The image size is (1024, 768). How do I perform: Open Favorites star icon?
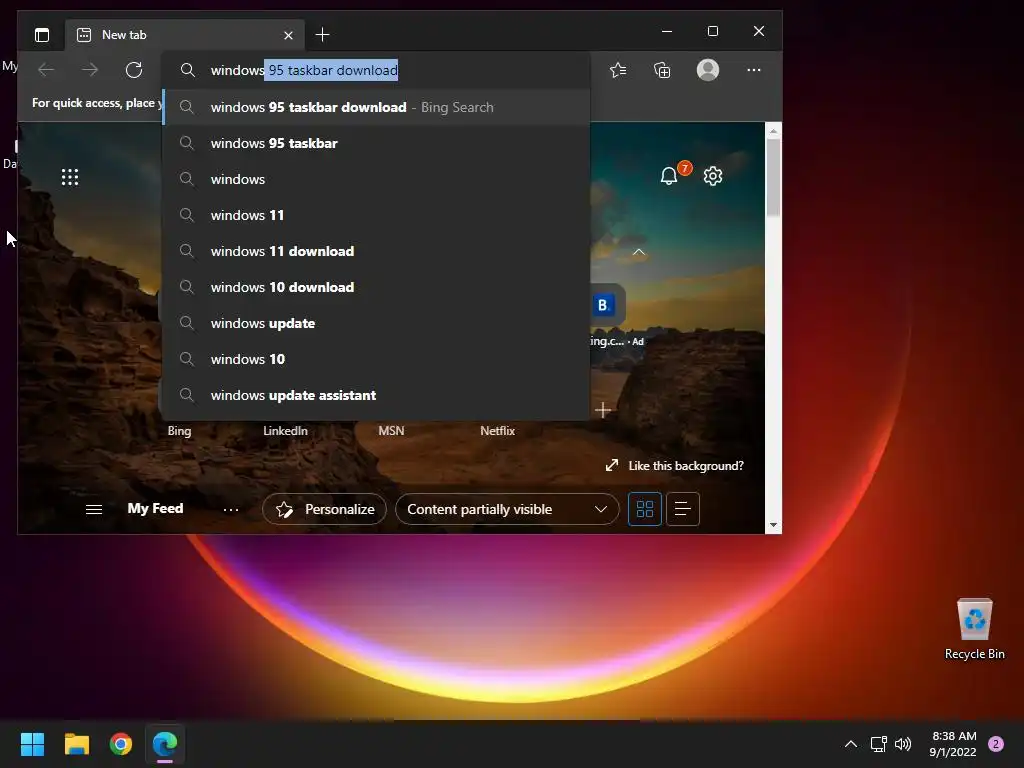click(618, 70)
